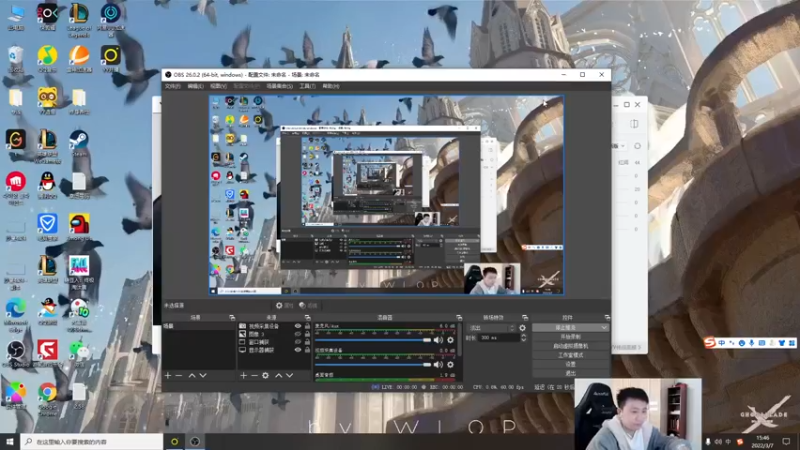Click the source filters button above Sources panel
Screen dimensions: 800x450
(308, 306)
